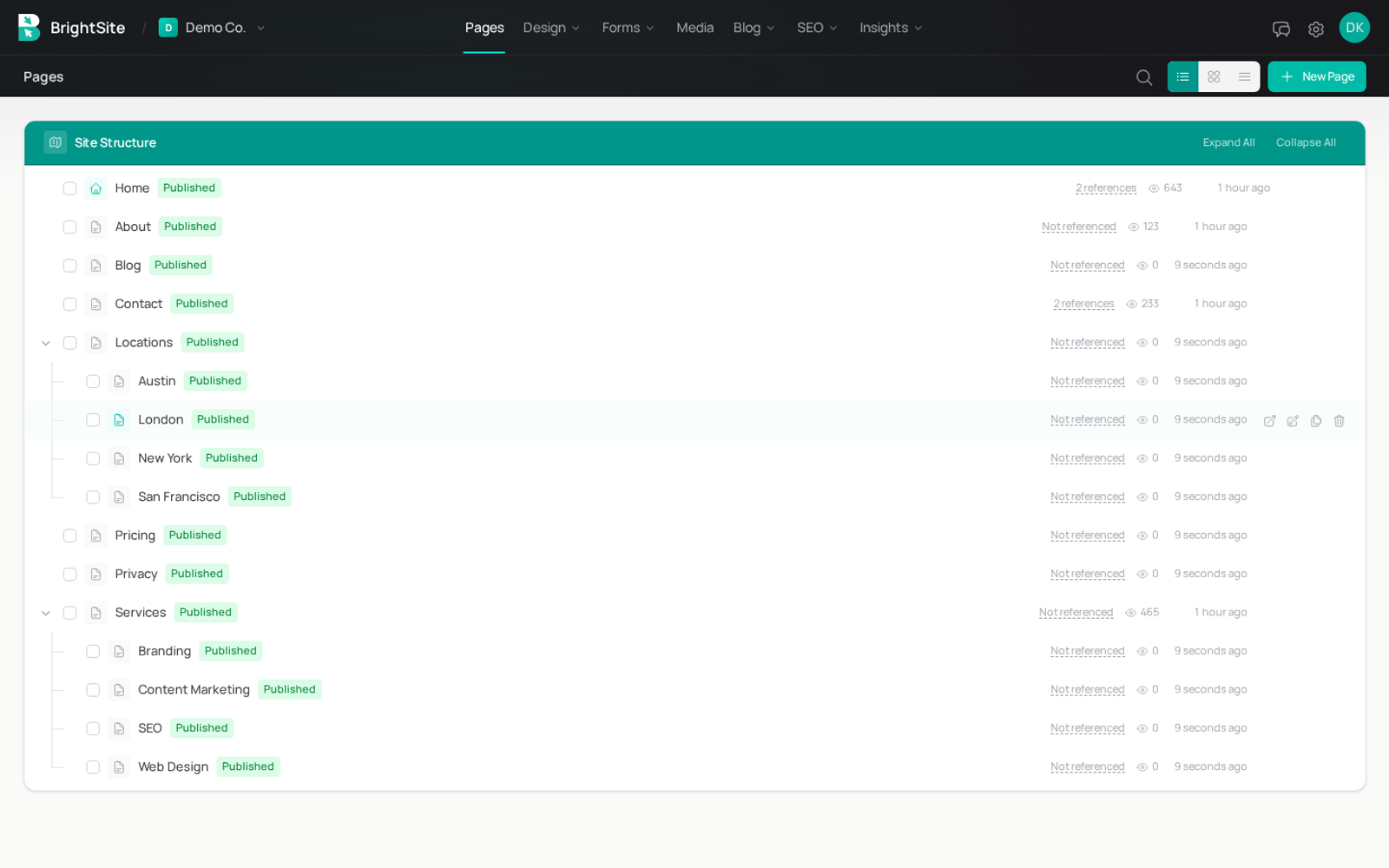Open the Forms menu dropdown
This screenshot has height=868, width=1389.
(628, 28)
